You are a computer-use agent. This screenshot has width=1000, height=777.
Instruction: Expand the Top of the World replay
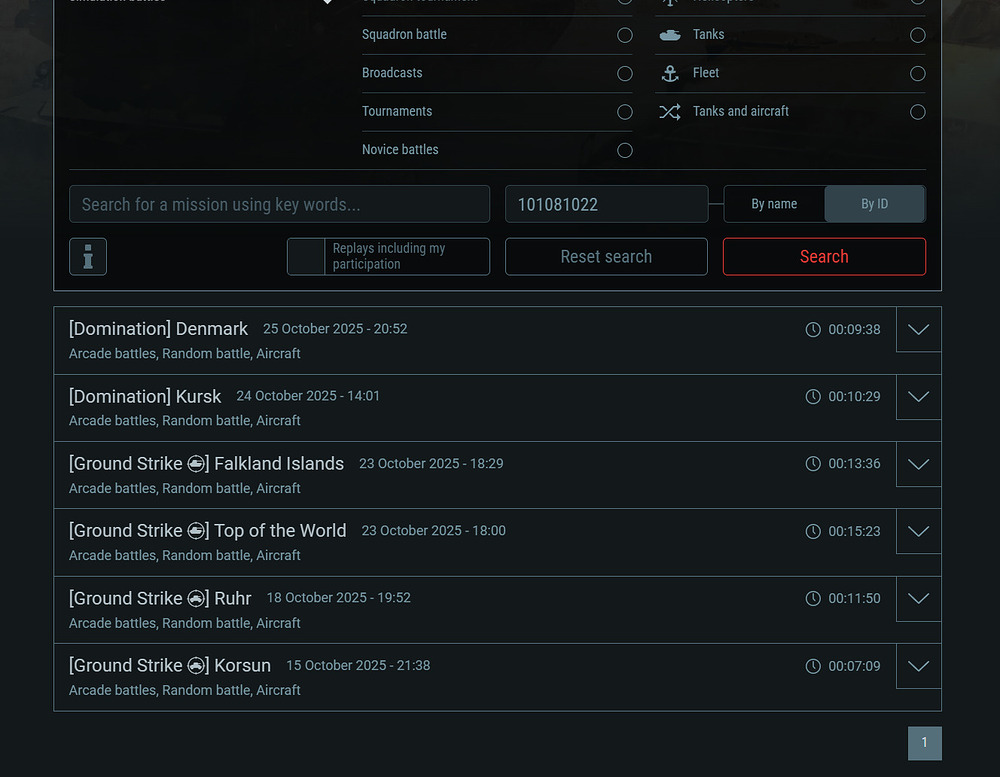[x=918, y=532]
